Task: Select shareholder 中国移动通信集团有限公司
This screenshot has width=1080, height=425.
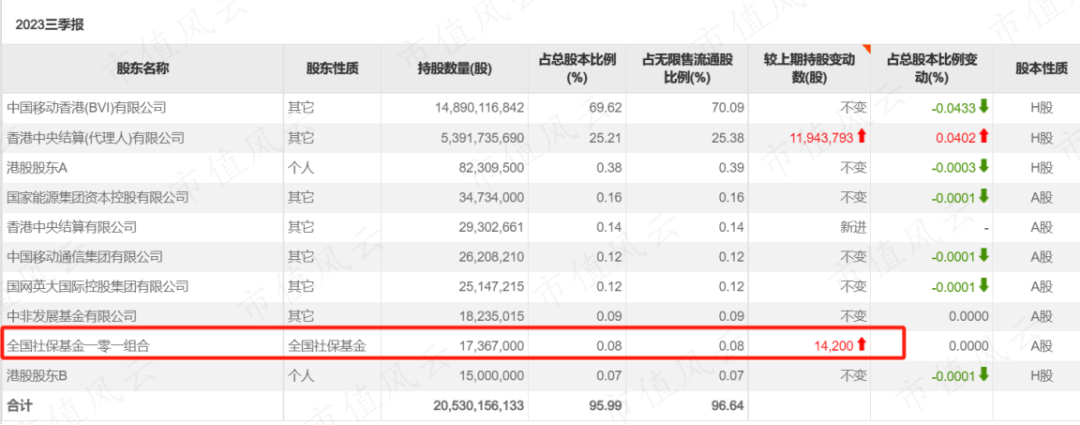Action: (85, 257)
